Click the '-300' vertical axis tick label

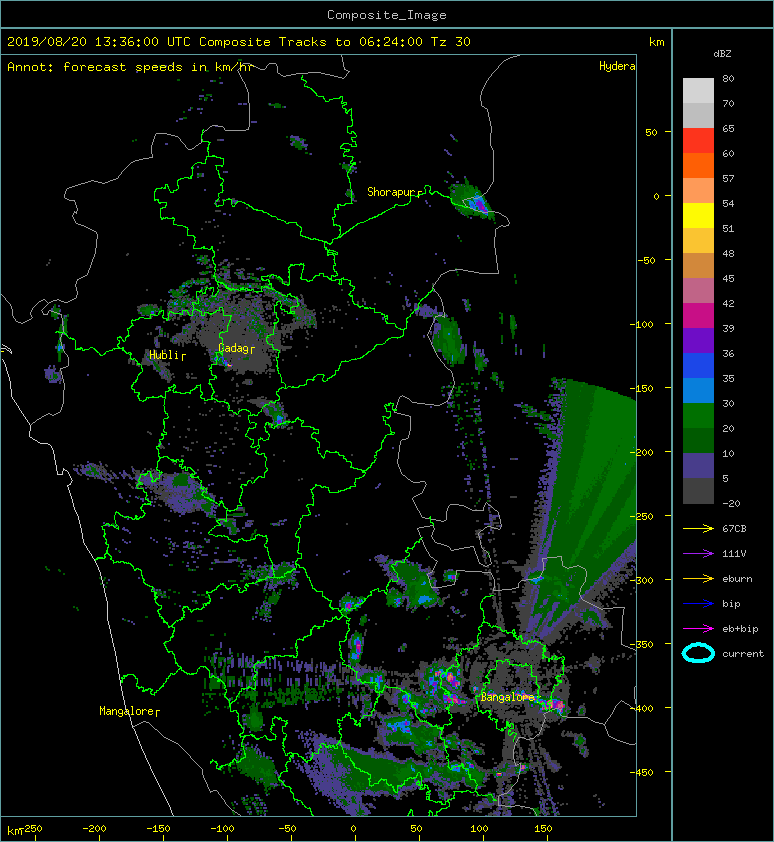[642, 580]
